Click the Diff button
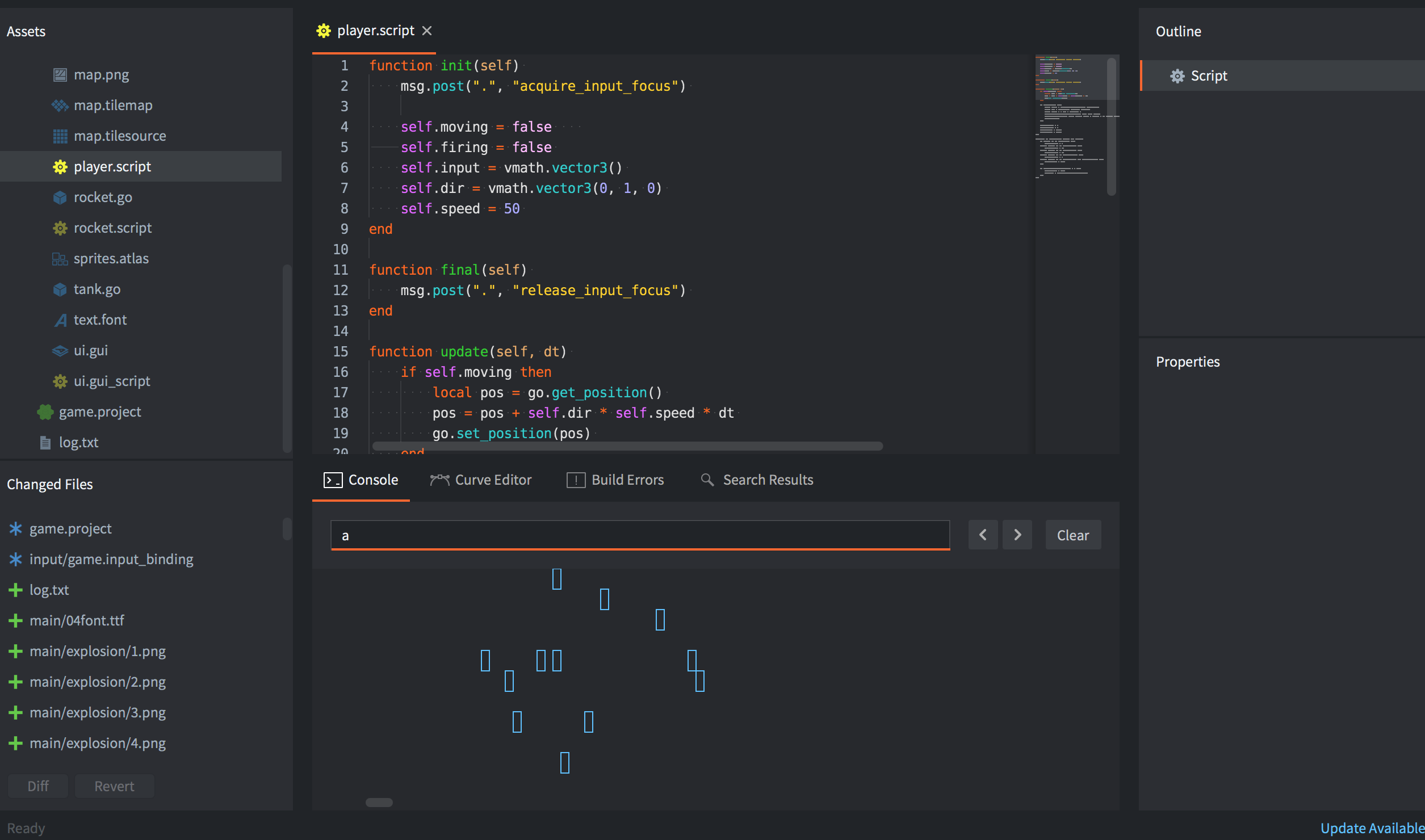 (38, 786)
